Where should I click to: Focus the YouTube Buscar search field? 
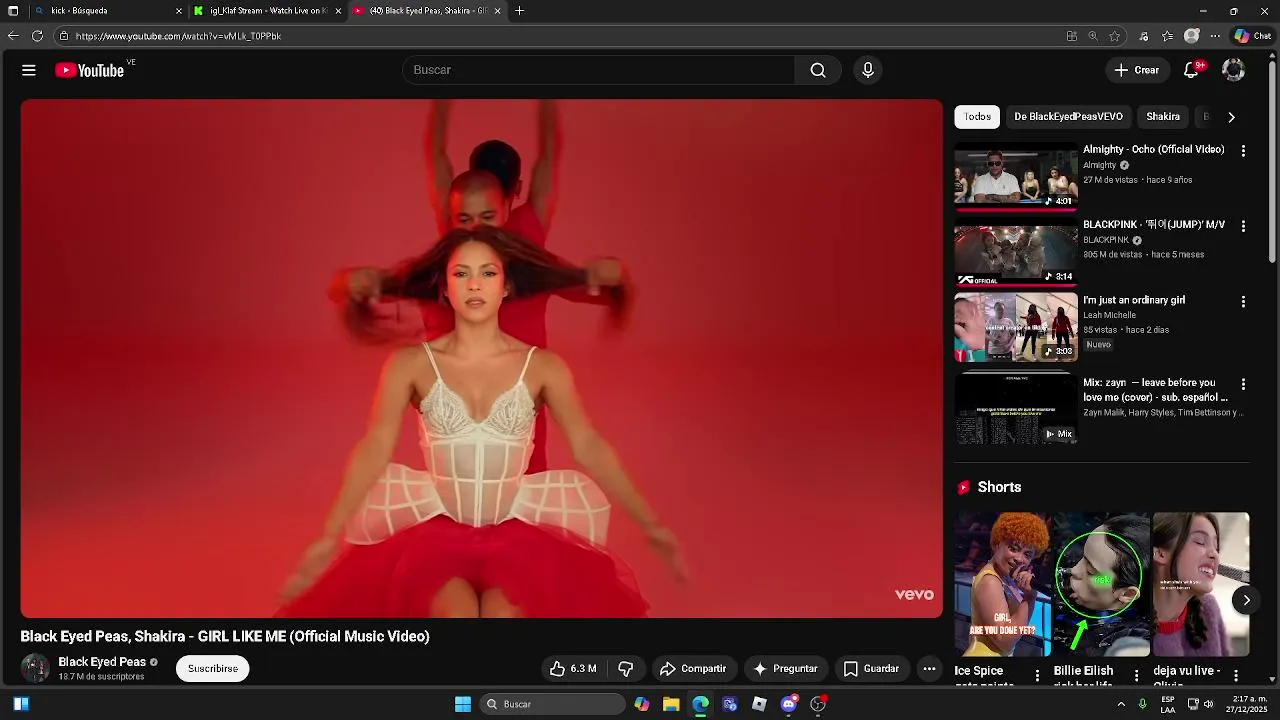point(598,70)
